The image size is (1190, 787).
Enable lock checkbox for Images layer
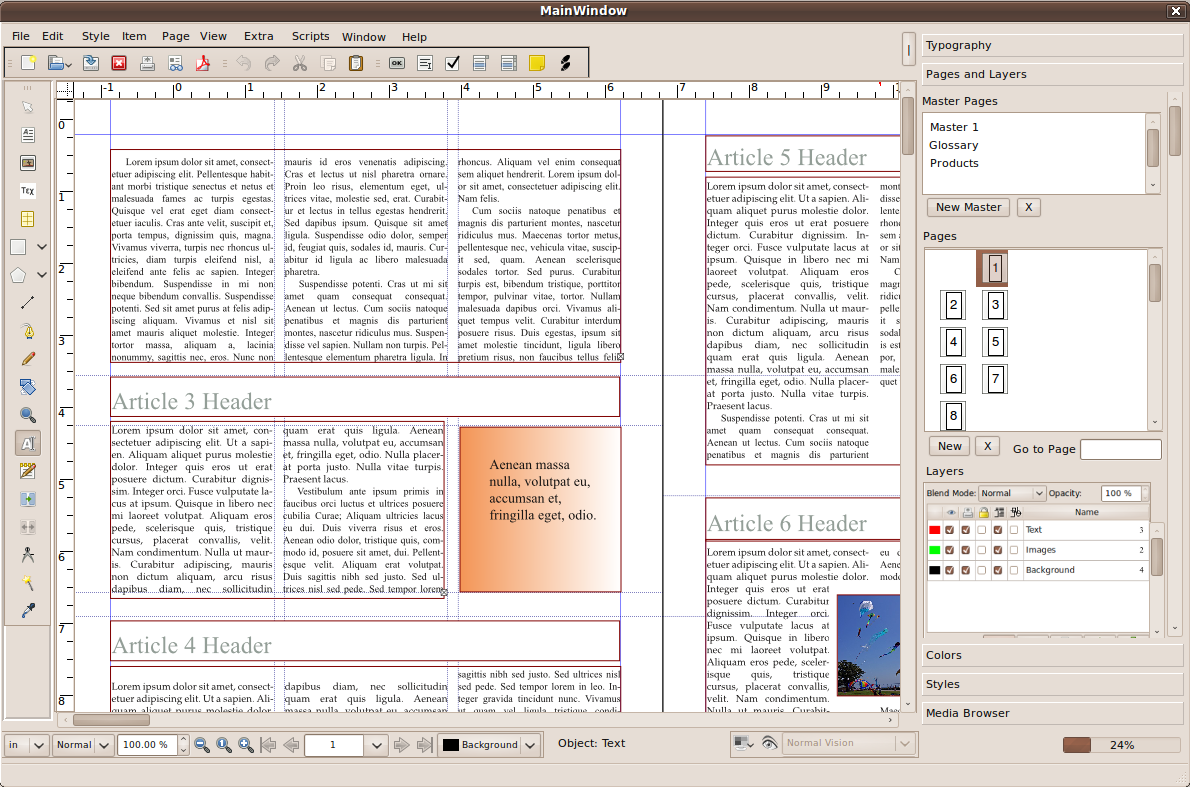[x=982, y=550]
